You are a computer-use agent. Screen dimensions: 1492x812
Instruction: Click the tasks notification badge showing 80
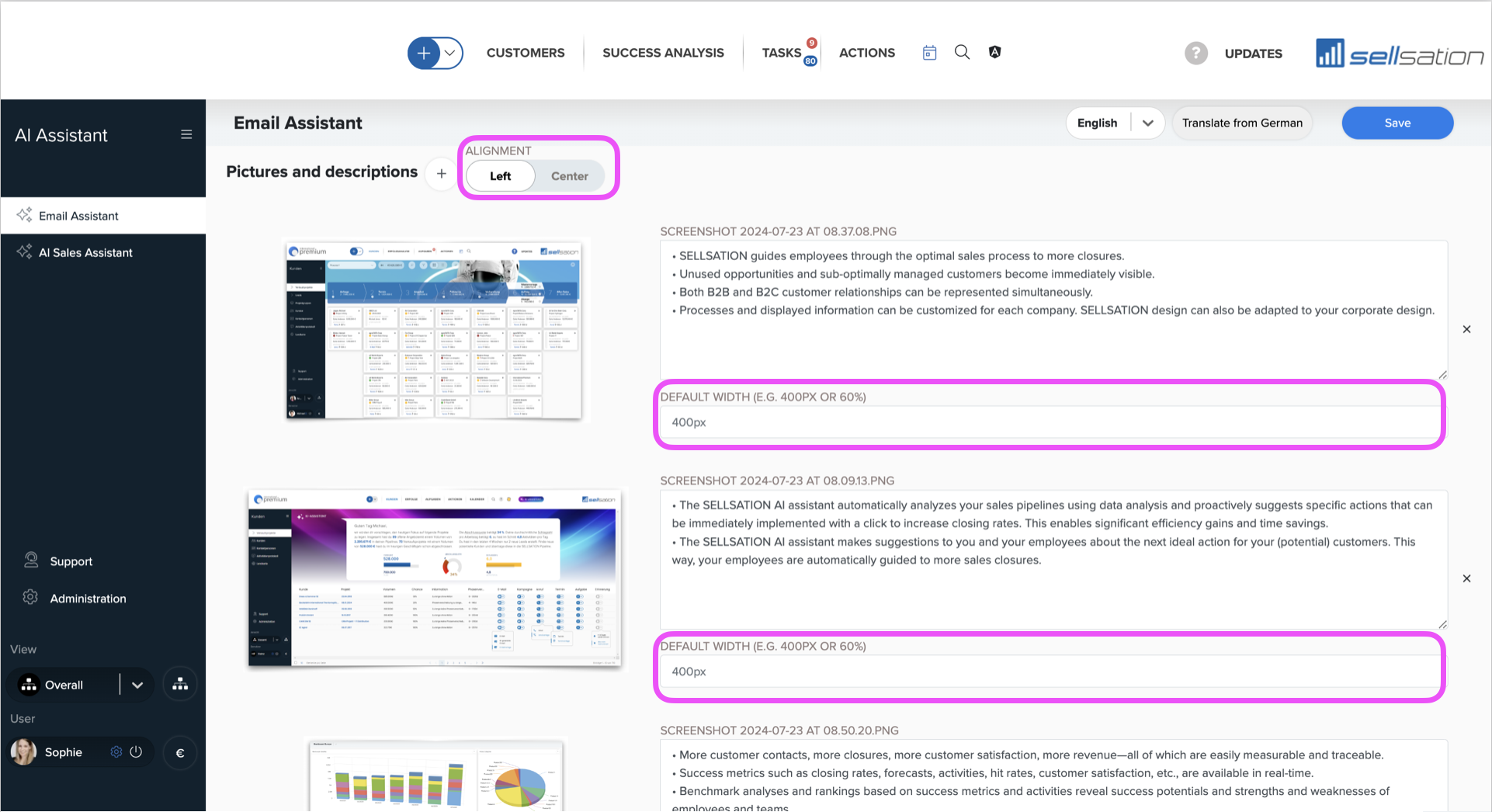(810, 61)
